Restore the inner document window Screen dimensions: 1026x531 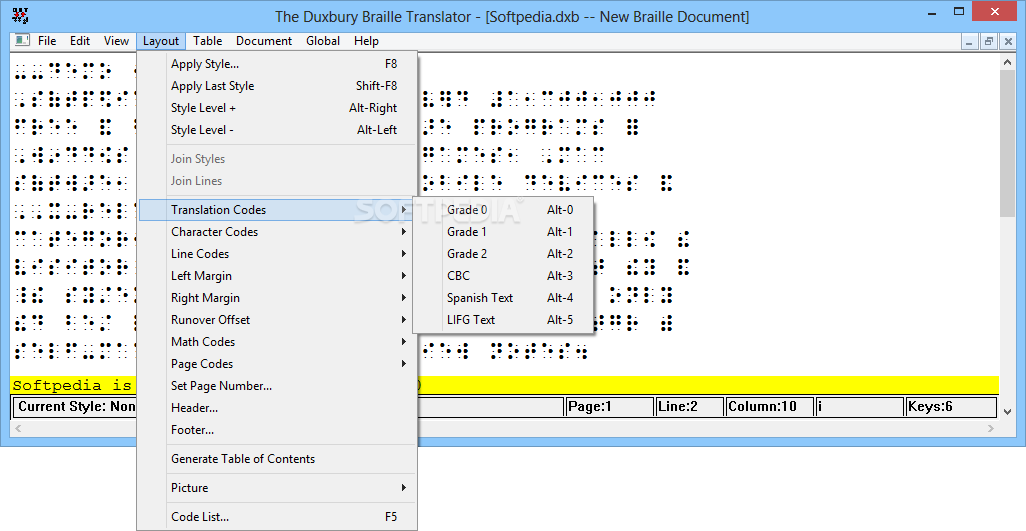pyautogui.click(x=989, y=41)
